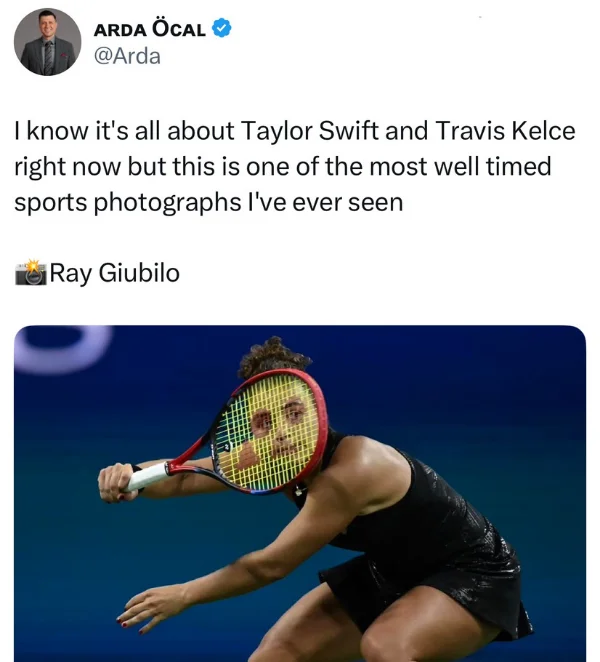Click the player's outstretched lower hand
600x662 pixels.
click(146, 607)
